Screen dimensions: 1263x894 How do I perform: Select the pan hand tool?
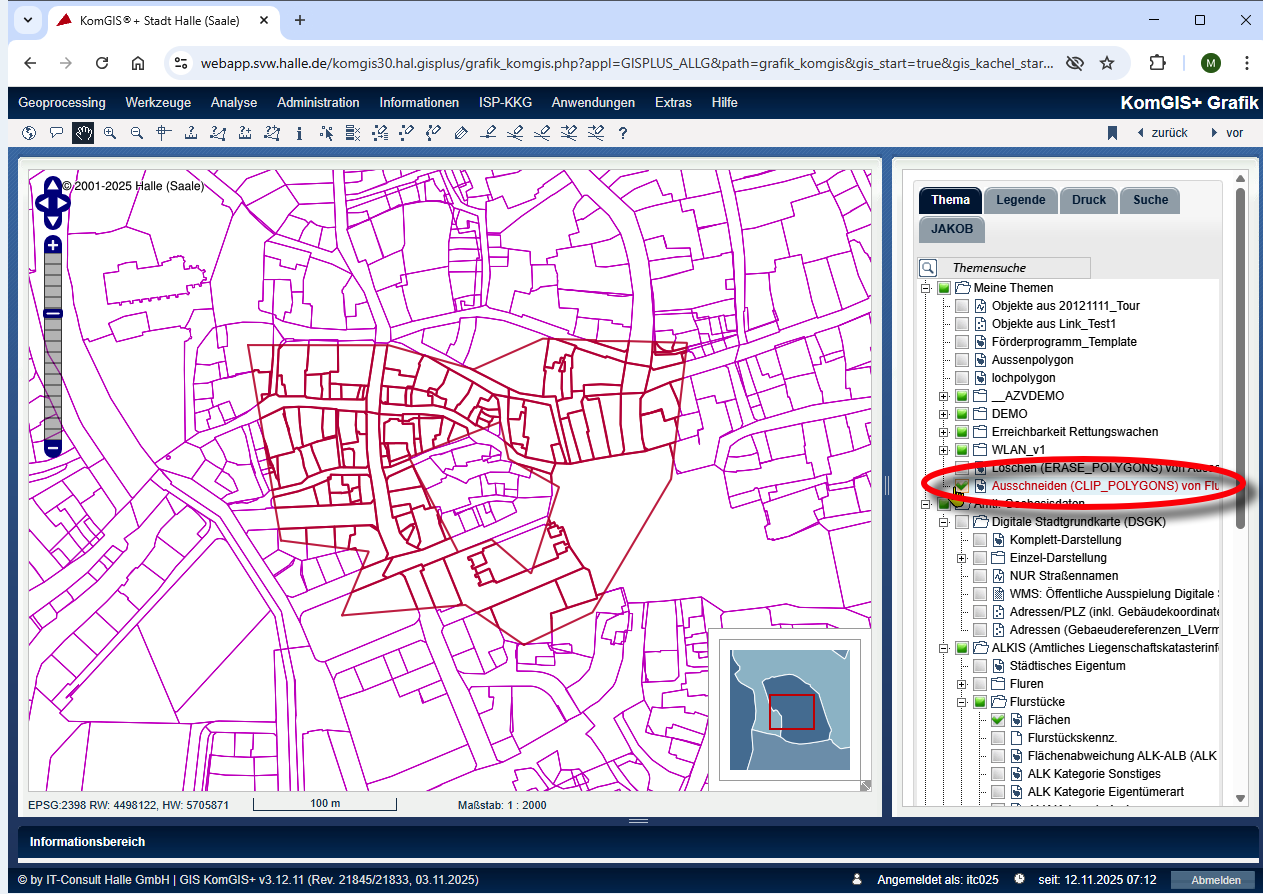83,133
